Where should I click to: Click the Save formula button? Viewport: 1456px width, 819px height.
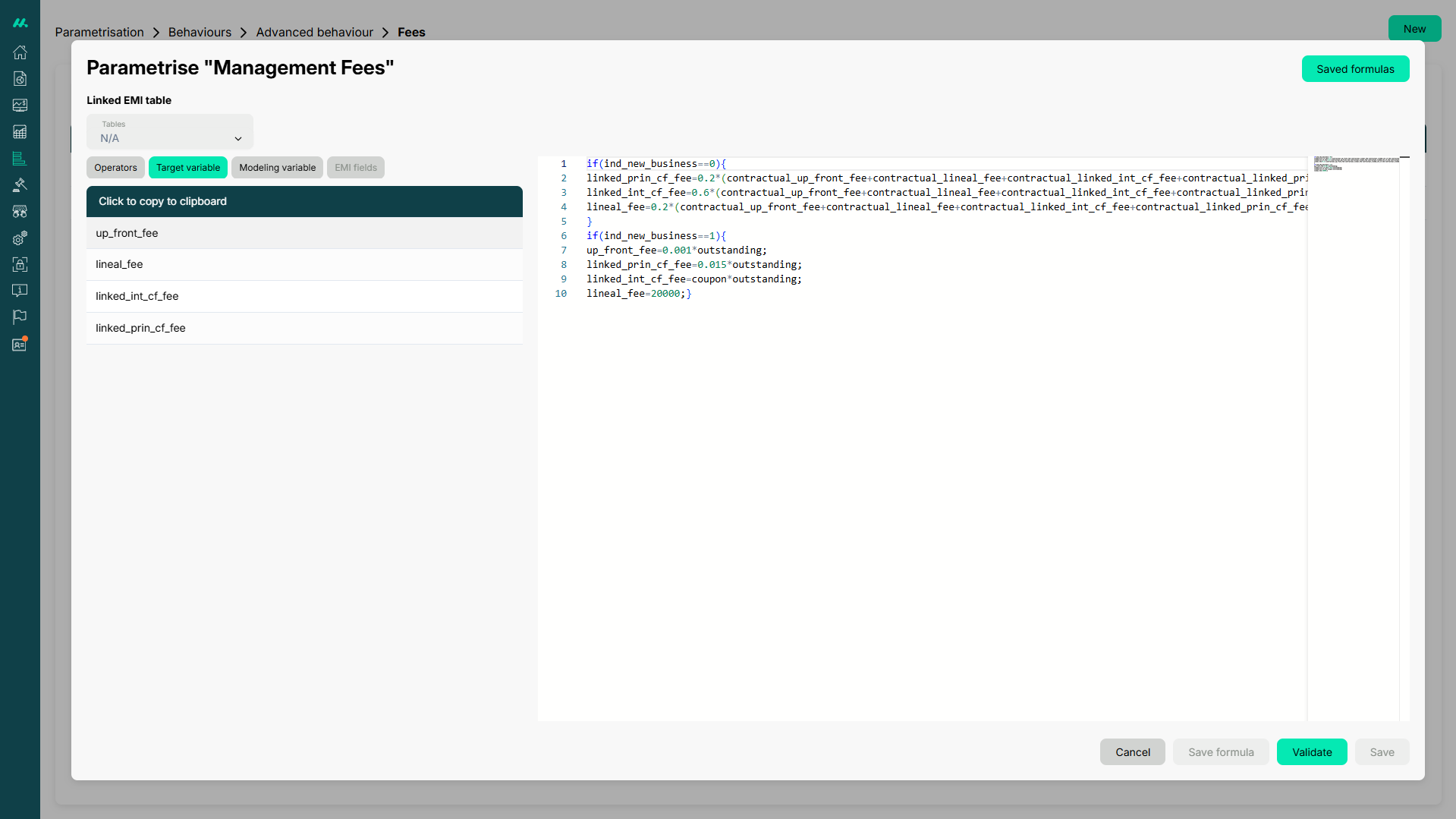pos(1221,752)
